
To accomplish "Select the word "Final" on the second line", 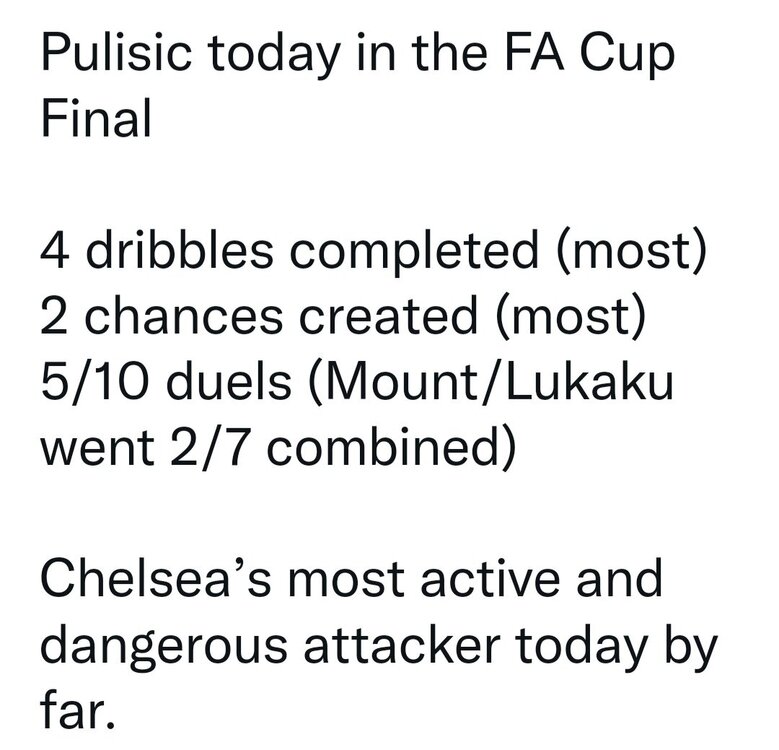I will tap(95, 118).
